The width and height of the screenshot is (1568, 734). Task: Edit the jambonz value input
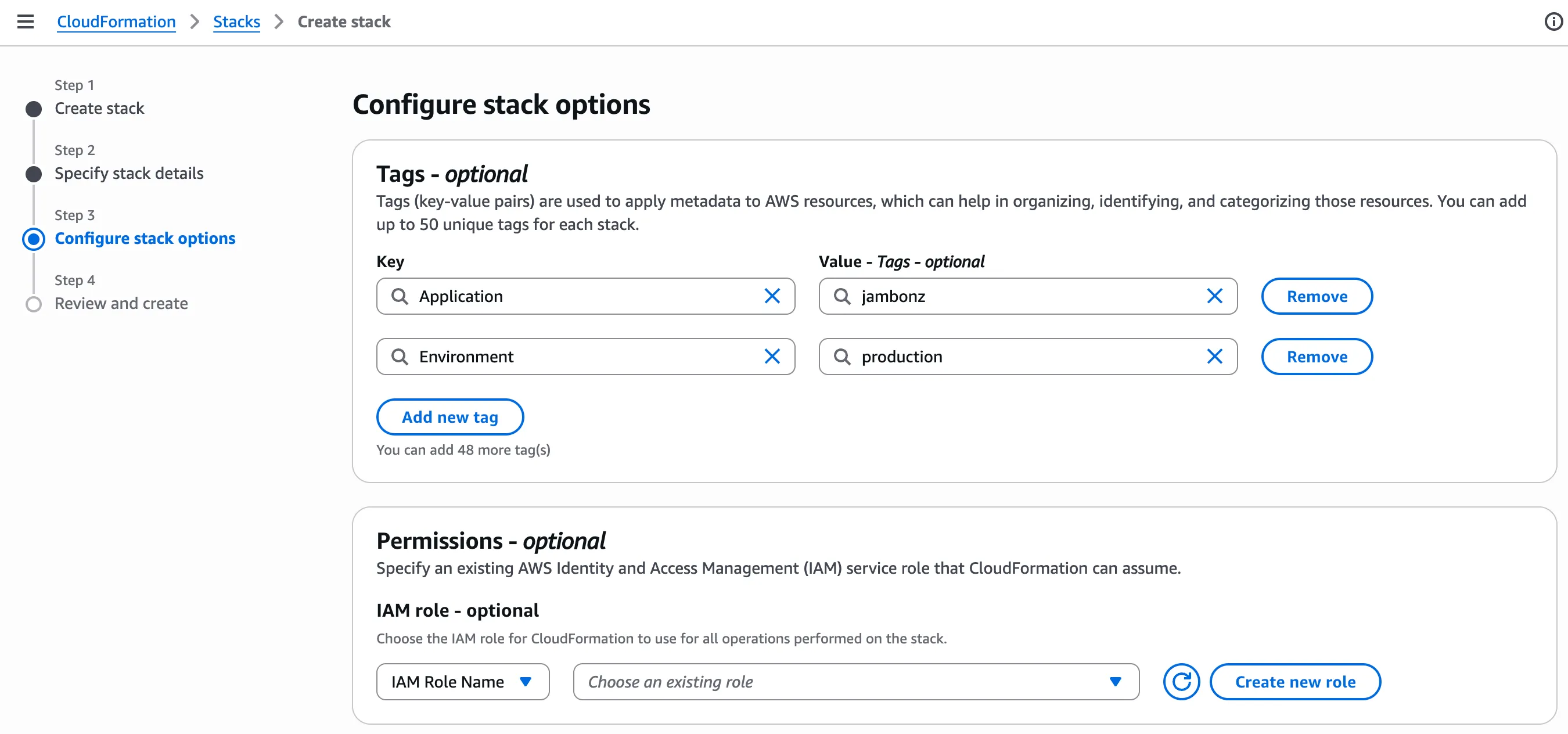[x=1028, y=296]
